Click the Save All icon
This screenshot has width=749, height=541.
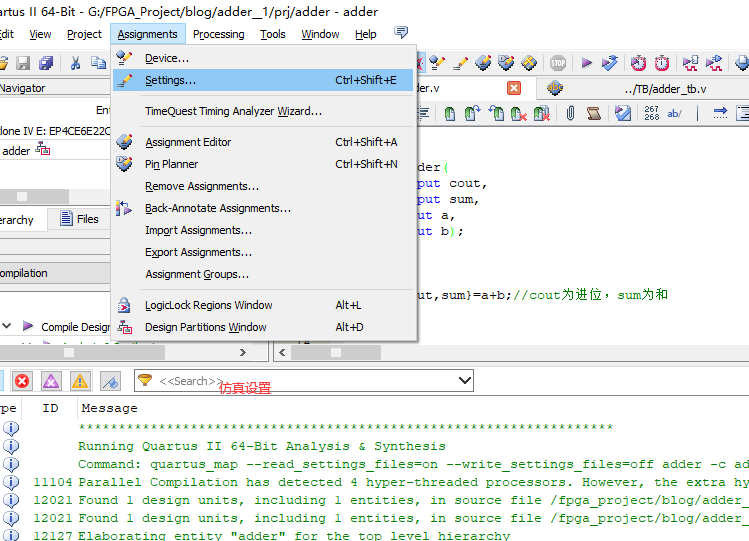click(x=46, y=63)
